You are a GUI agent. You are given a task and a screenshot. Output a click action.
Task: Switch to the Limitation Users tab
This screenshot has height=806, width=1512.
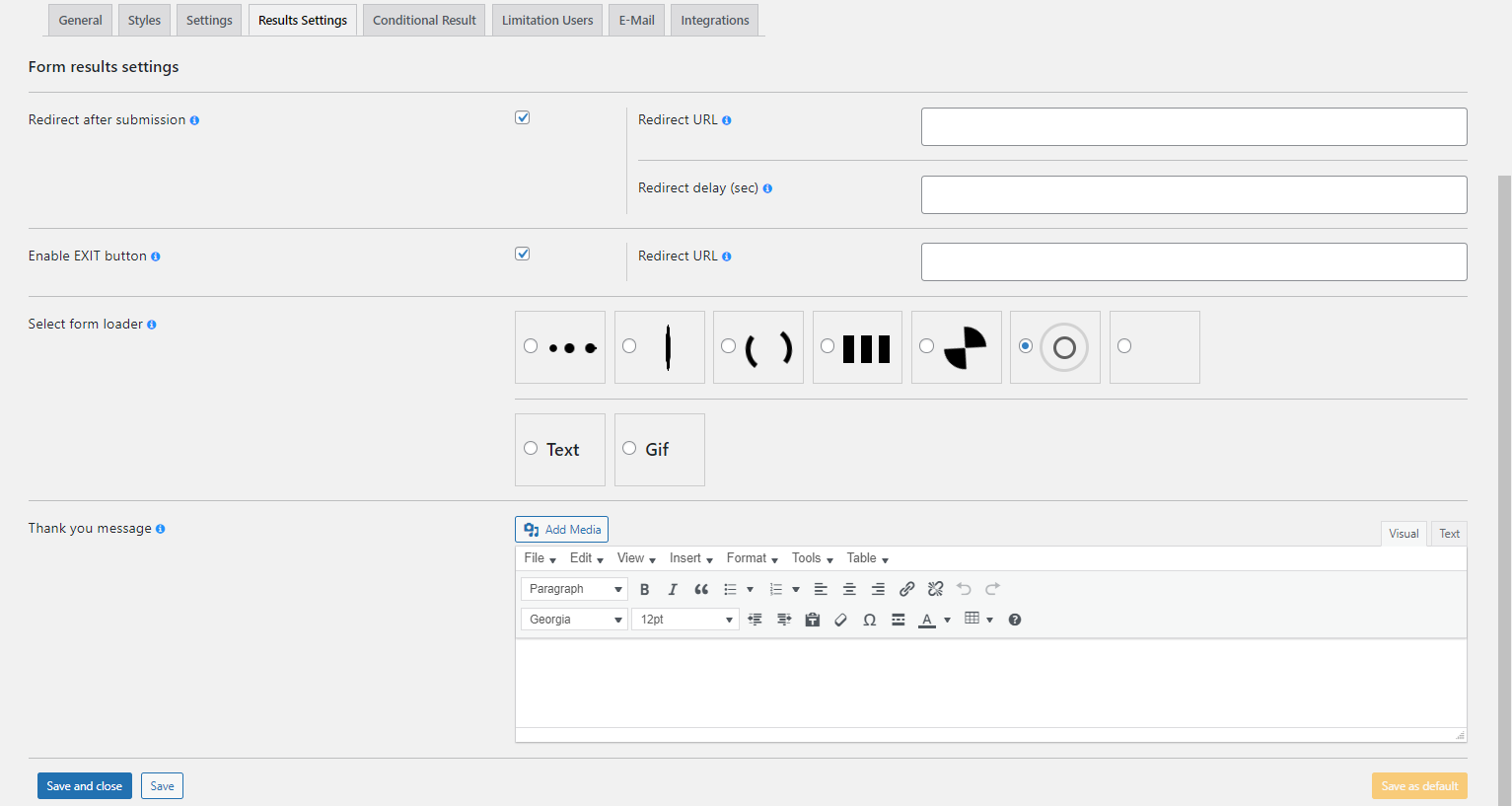click(547, 20)
